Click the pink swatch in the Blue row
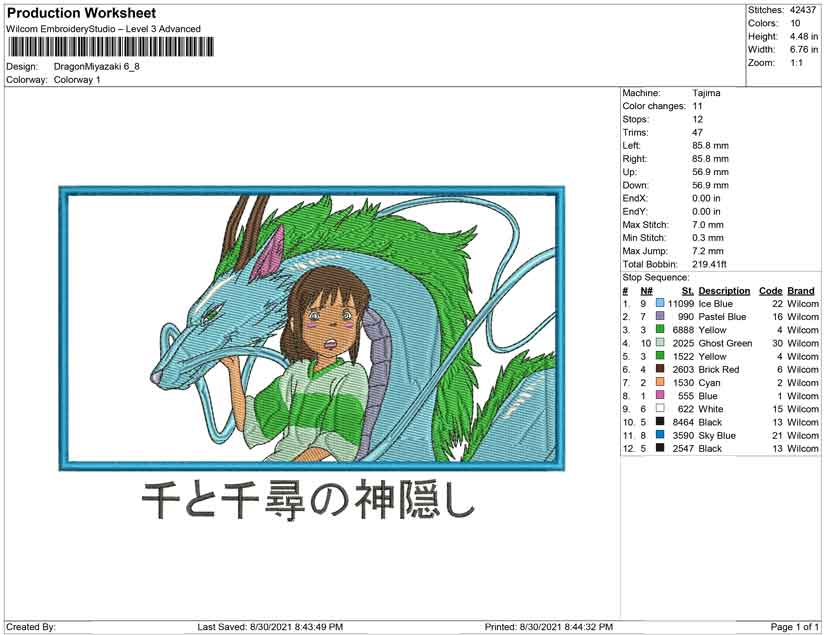This screenshot has width=825, height=635. click(x=660, y=395)
